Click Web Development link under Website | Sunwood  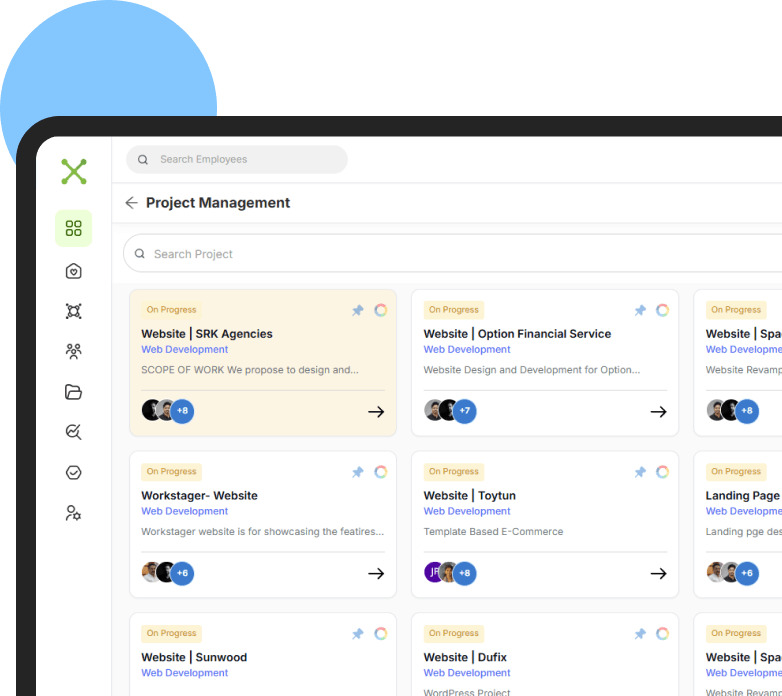[185, 673]
